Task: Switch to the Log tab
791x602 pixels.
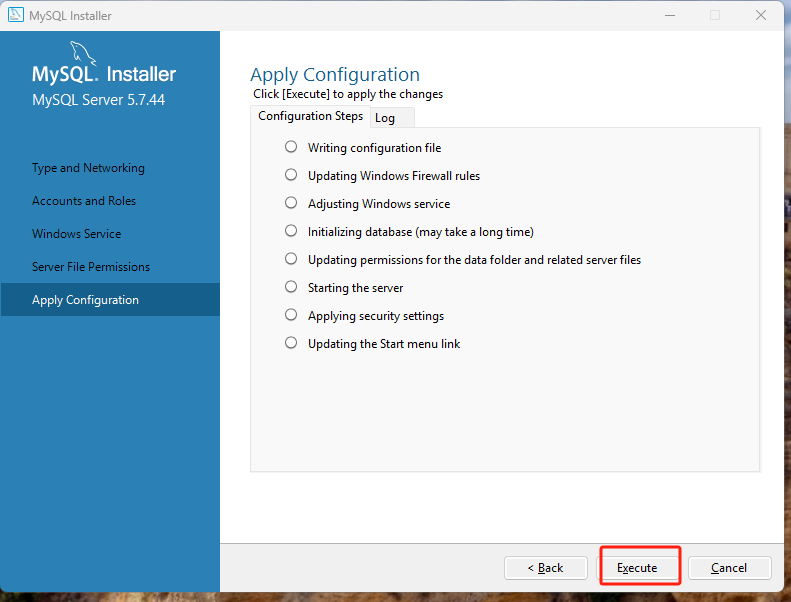Action: (x=385, y=118)
